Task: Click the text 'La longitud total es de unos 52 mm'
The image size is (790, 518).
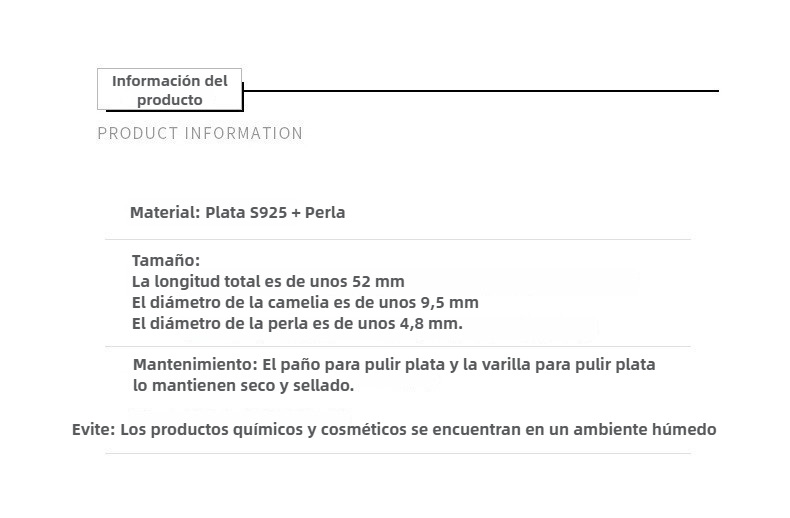Action: (268, 281)
